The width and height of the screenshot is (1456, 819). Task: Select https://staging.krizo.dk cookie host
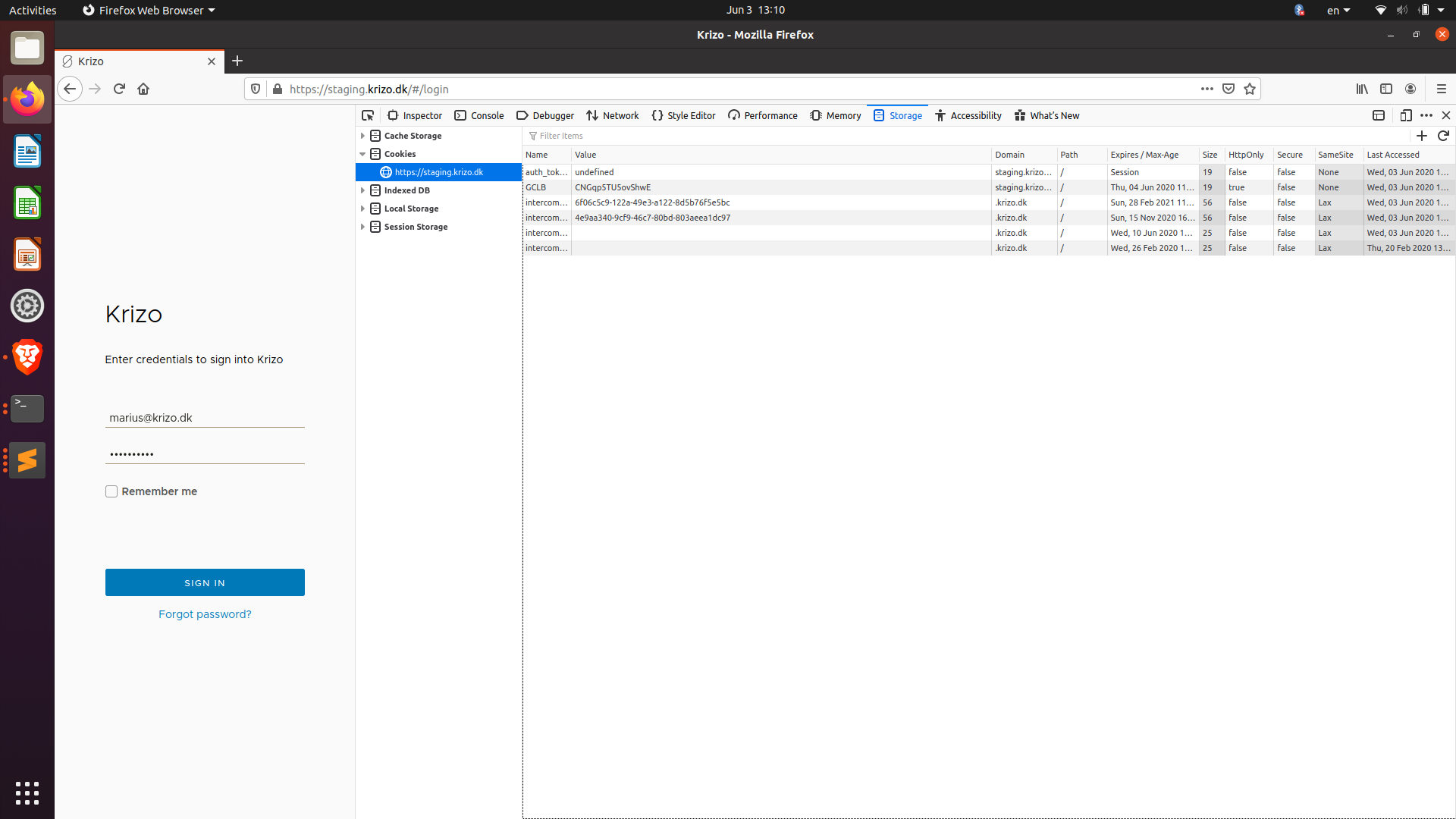tap(438, 172)
